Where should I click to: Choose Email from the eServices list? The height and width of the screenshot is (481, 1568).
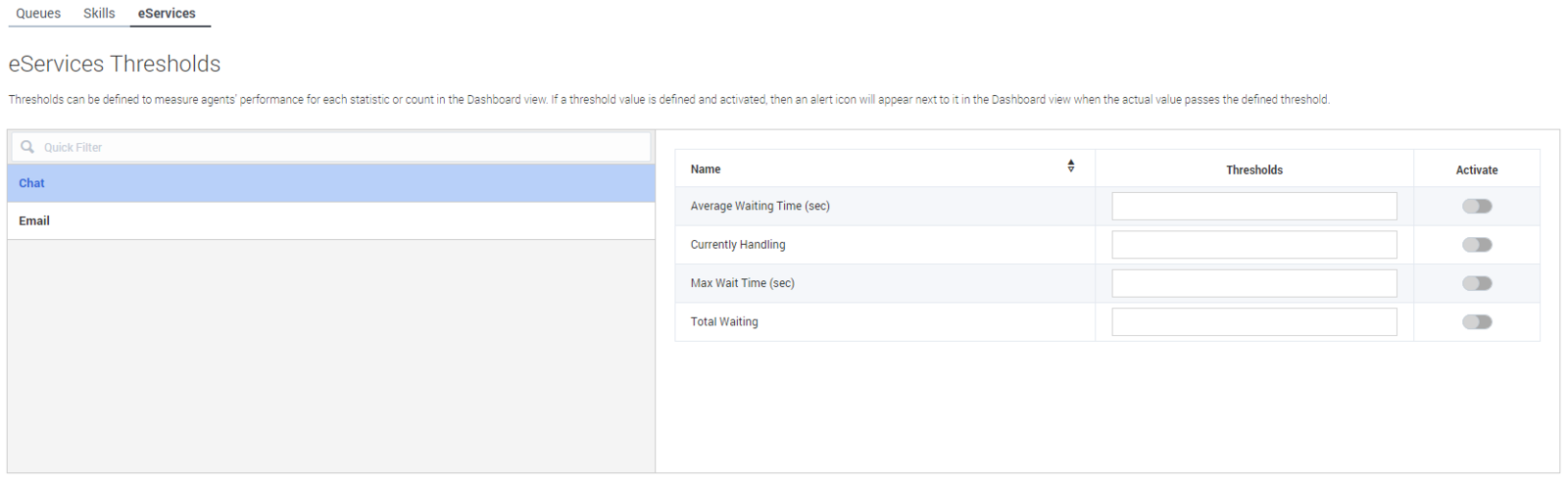(34, 221)
